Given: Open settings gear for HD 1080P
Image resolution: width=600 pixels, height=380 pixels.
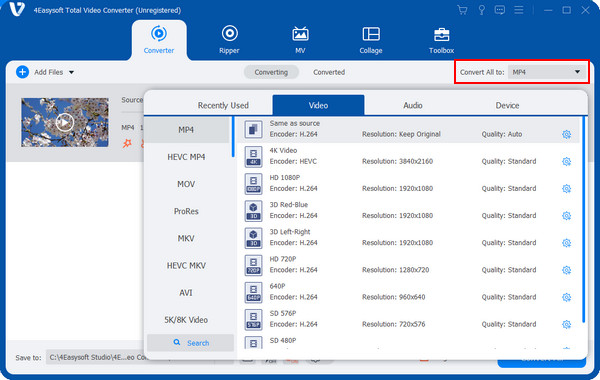Looking at the screenshot, I should pos(567,189).
